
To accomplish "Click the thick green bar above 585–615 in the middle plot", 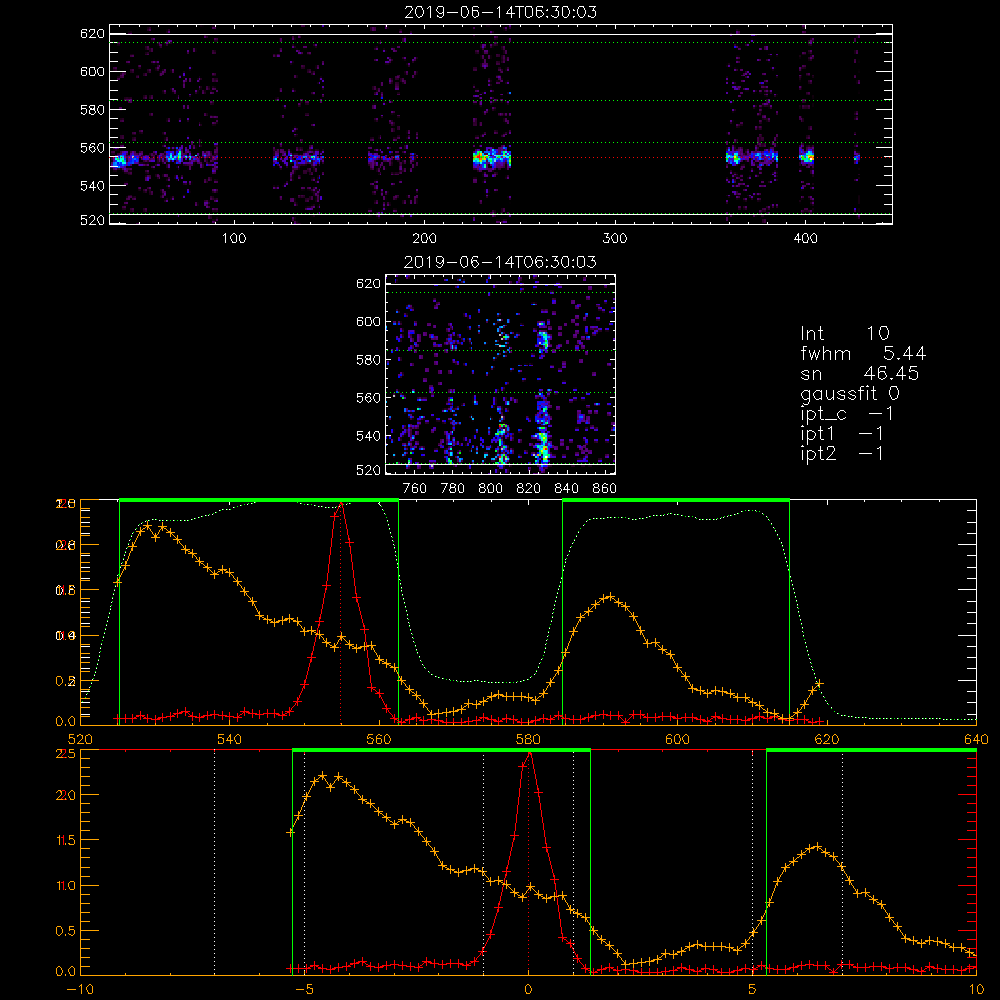I will point(676,500).
